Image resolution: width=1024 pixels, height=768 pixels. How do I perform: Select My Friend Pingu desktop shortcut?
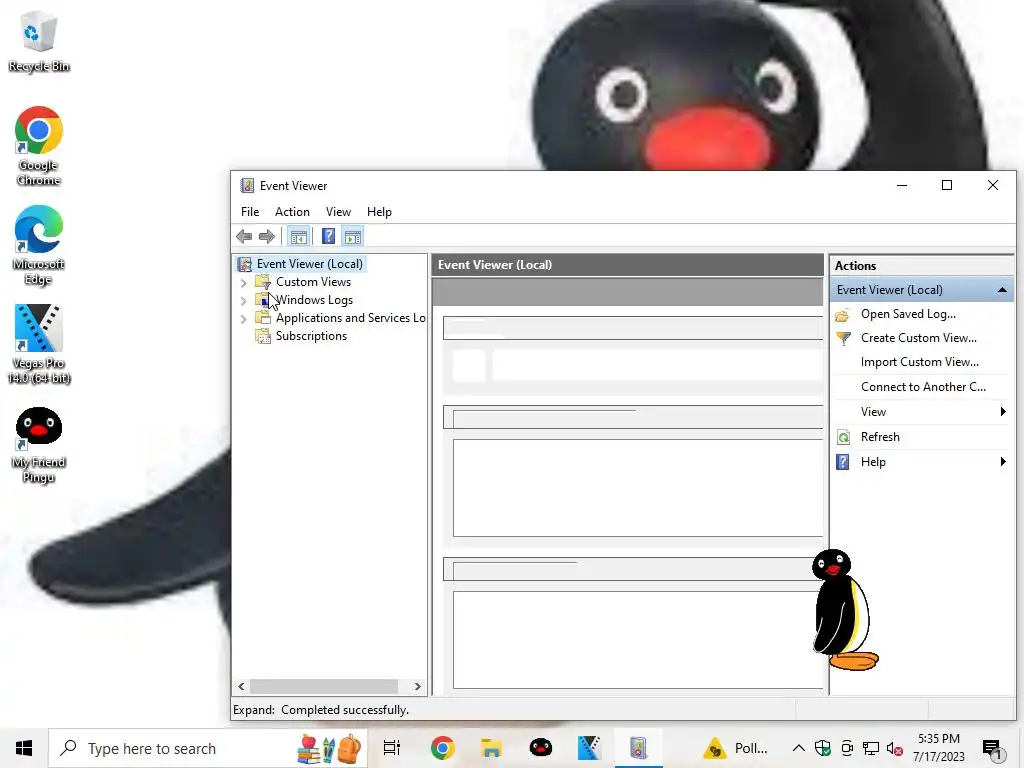(x=39, y=445)
